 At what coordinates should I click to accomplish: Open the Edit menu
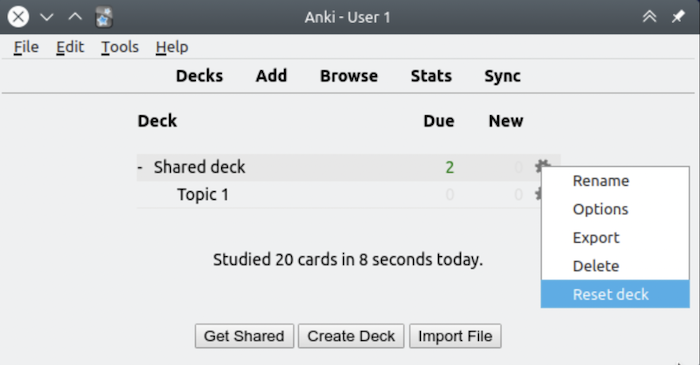(70, 47)
